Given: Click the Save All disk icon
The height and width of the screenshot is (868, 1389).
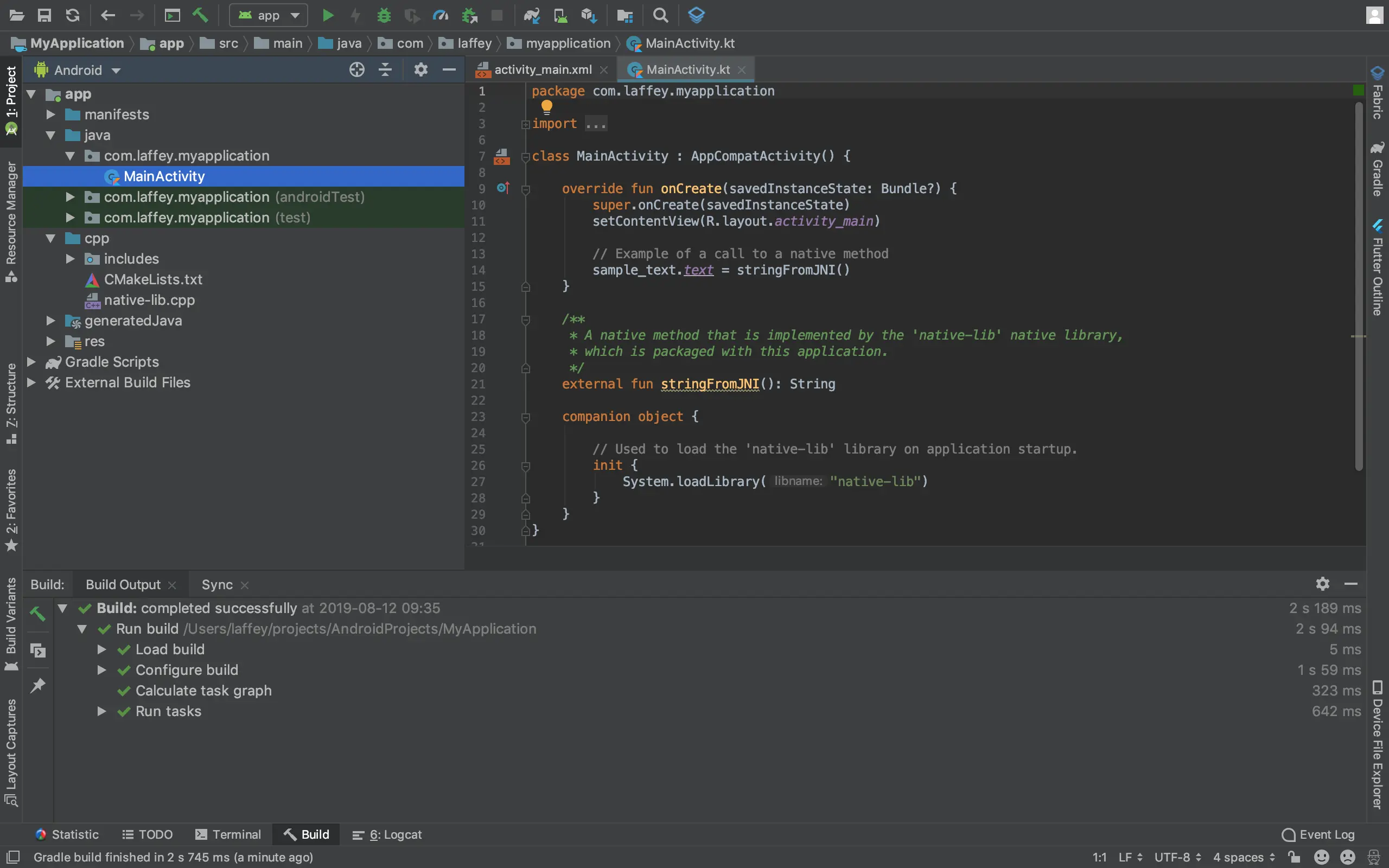Looking at the screenshot, I should pyautogui.click(x=44, y=16).
